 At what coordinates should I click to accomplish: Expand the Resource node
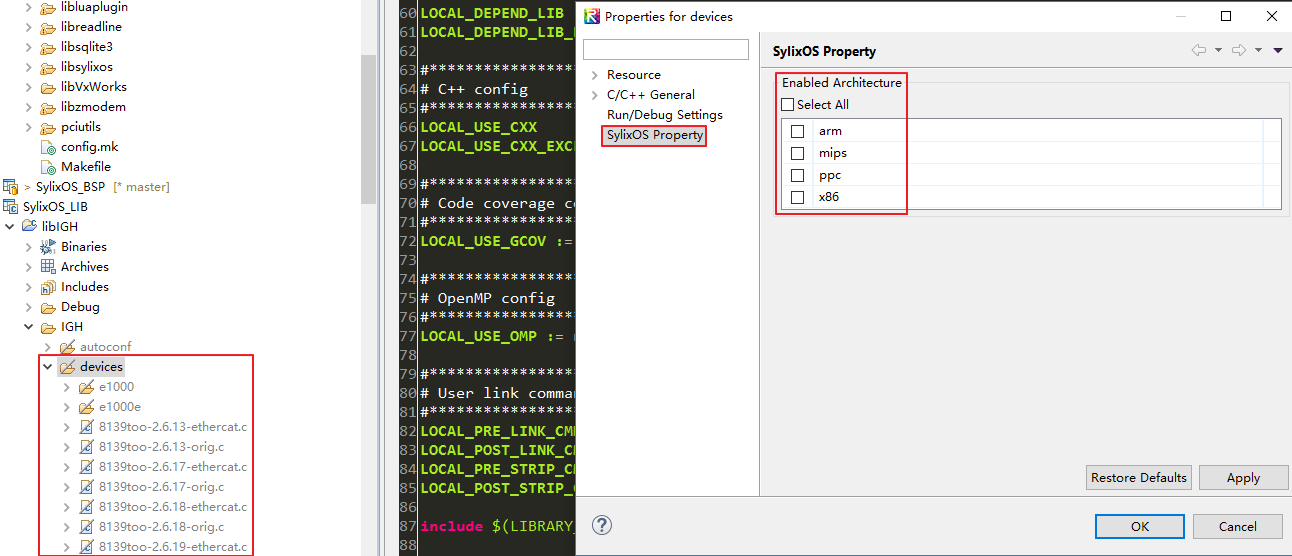click(594, 75)
